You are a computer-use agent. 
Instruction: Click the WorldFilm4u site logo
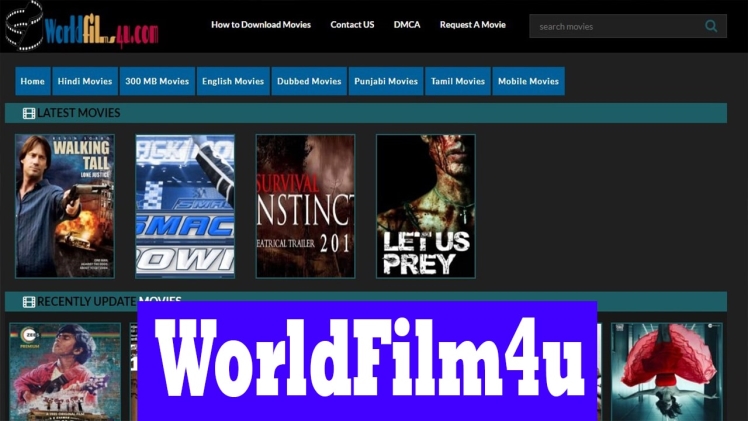click(x=83, y=26)
